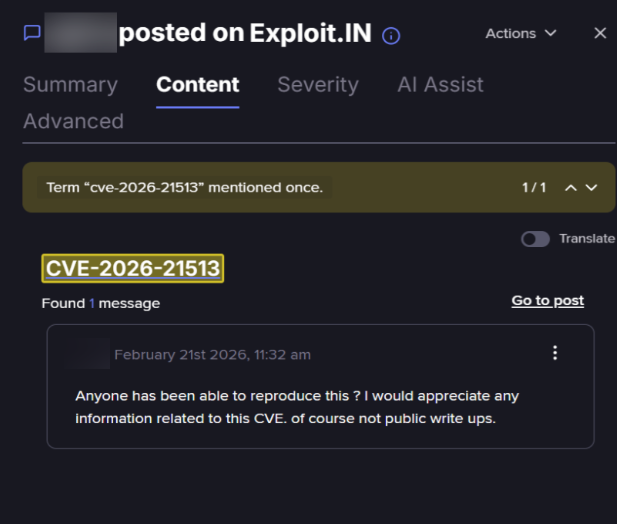Click the blurred author avatar in message
Screen dimensions: 617x524
coord(90,353)
